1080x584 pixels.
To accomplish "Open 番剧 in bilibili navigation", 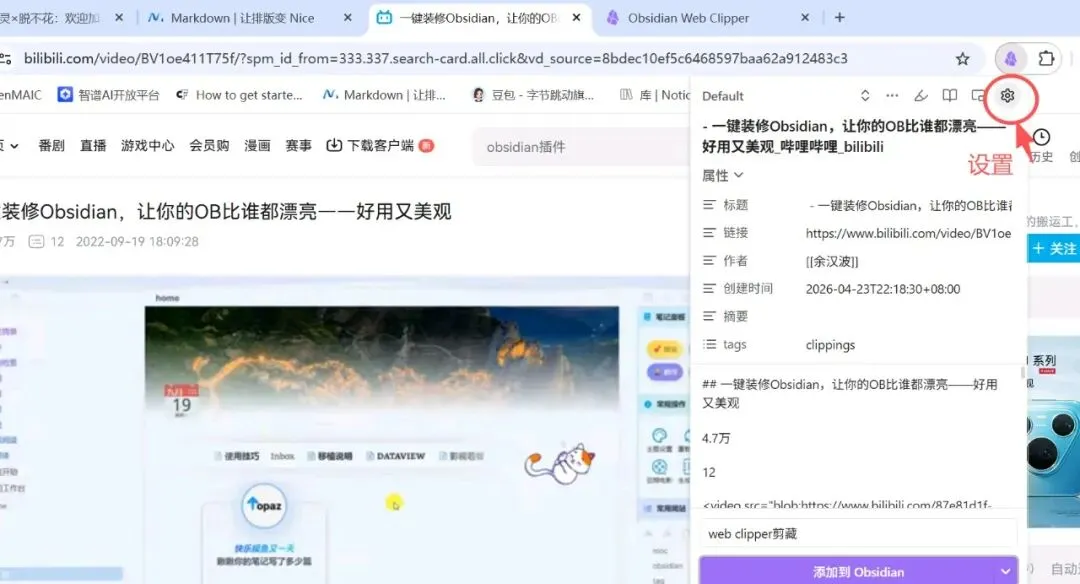I will [52, 145].
